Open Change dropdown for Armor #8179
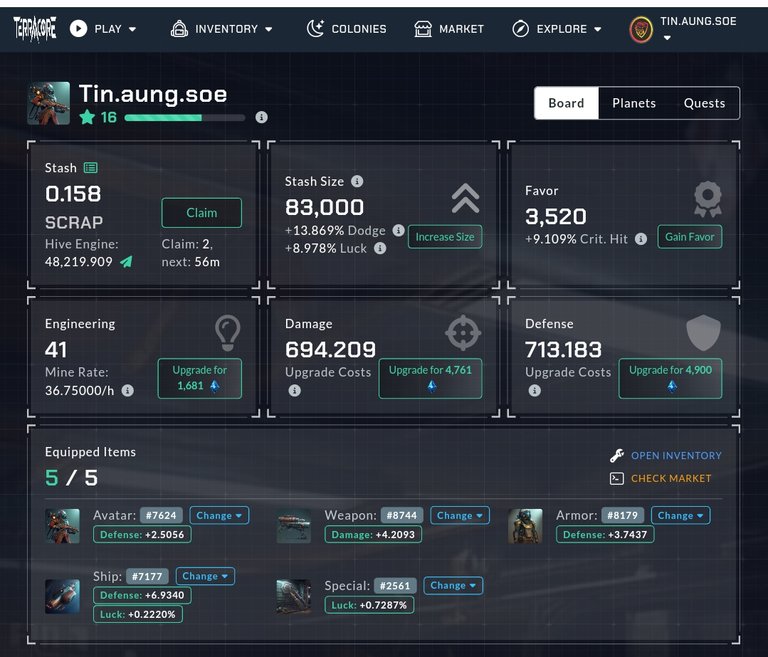The image size is (768, 657). [x=680, y=515]
